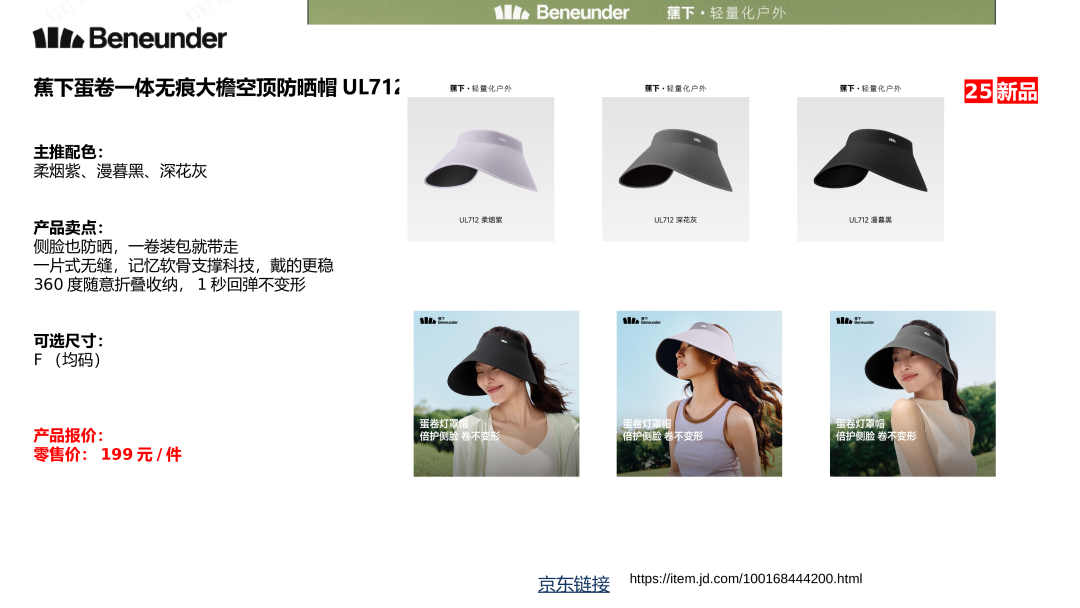Open model photo wearing light purple visor
The width and height of the screenshot is (1080, 608).
(699, 394)
